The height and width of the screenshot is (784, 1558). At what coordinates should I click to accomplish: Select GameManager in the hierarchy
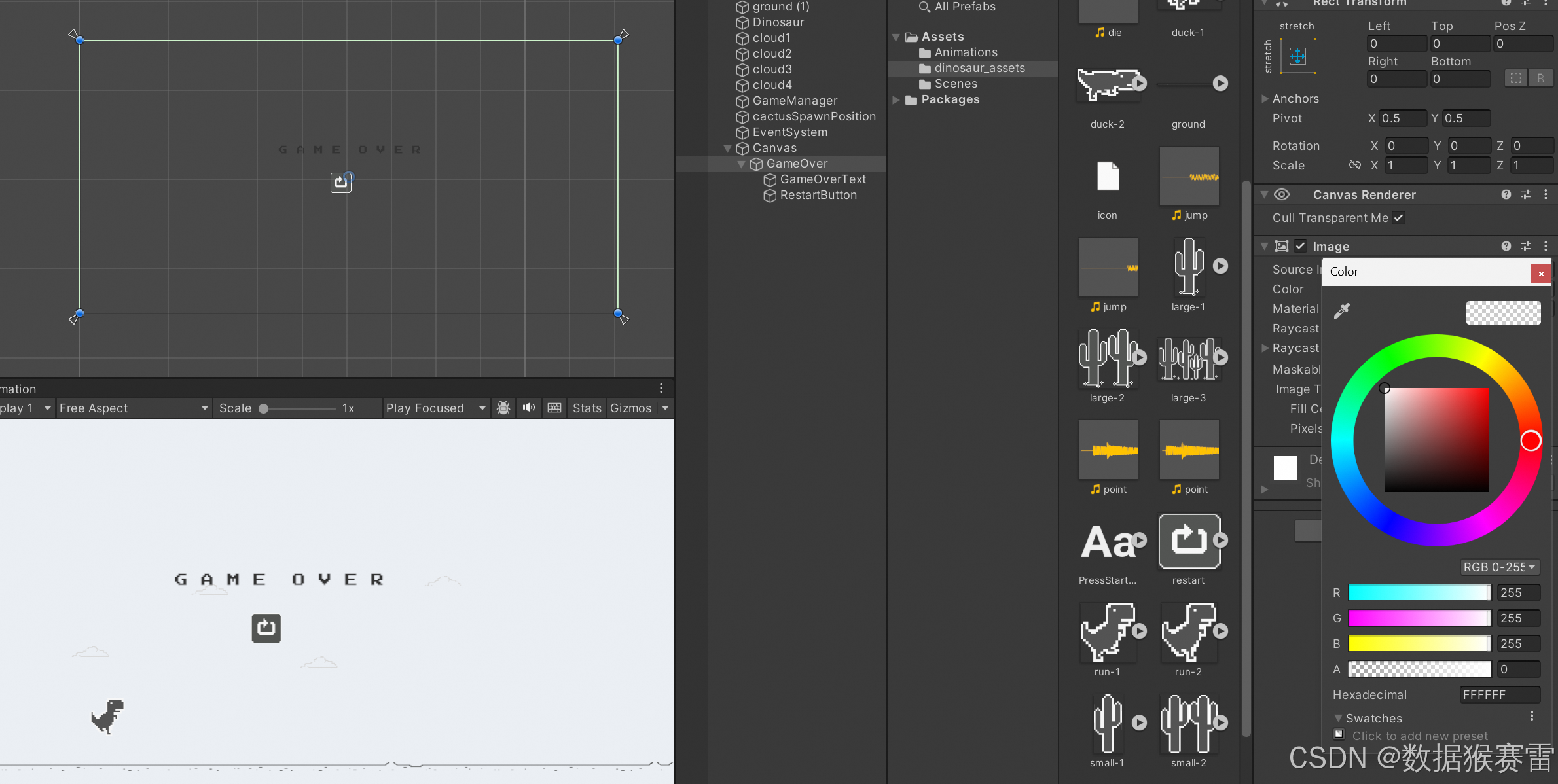tap(795, 101)
